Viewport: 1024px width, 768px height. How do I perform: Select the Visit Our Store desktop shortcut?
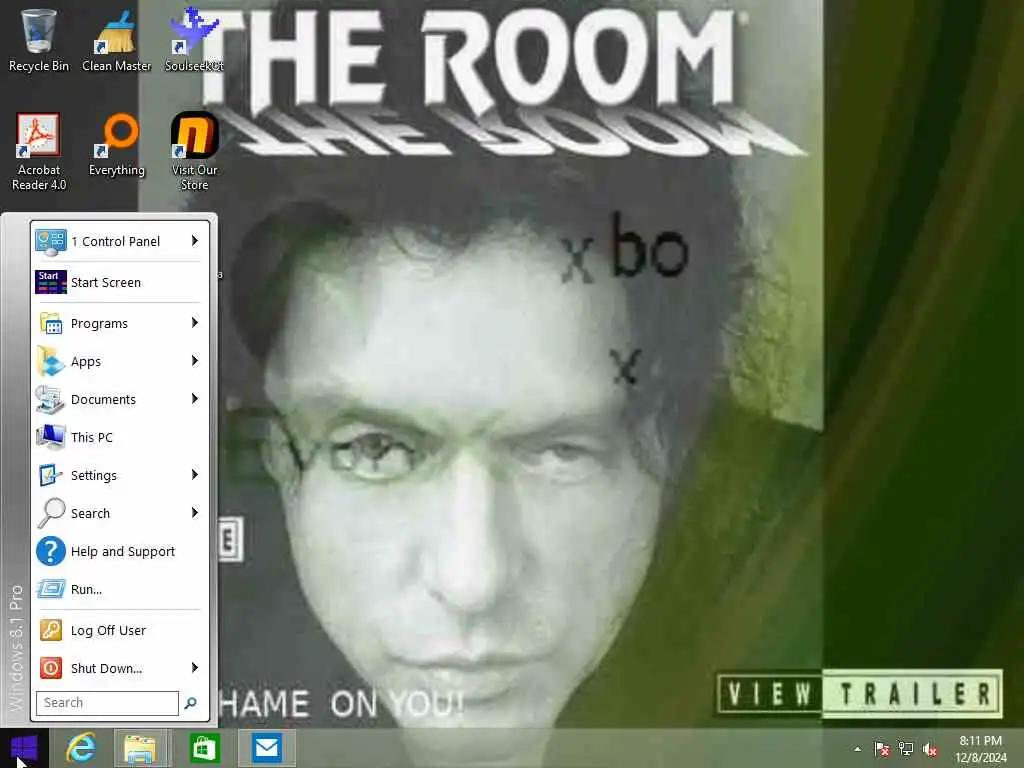coord(194,152)
